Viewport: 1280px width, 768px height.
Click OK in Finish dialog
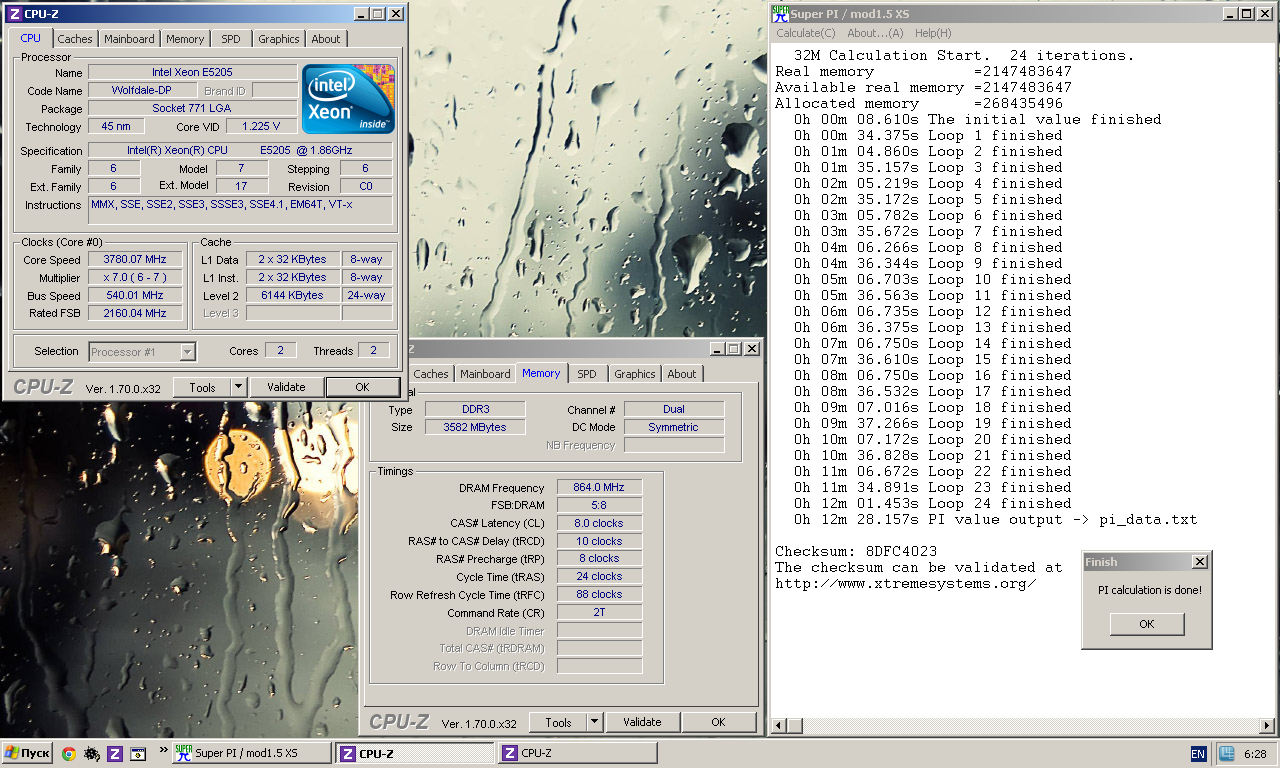pos(1146,624)
